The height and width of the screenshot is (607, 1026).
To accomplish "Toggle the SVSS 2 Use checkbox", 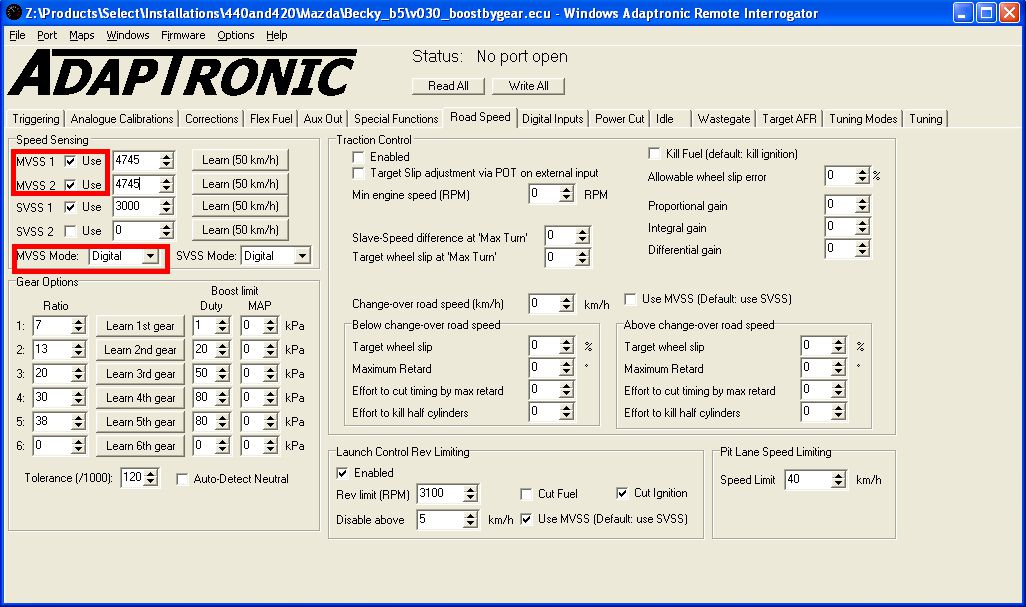I will [x=71, y=230].
